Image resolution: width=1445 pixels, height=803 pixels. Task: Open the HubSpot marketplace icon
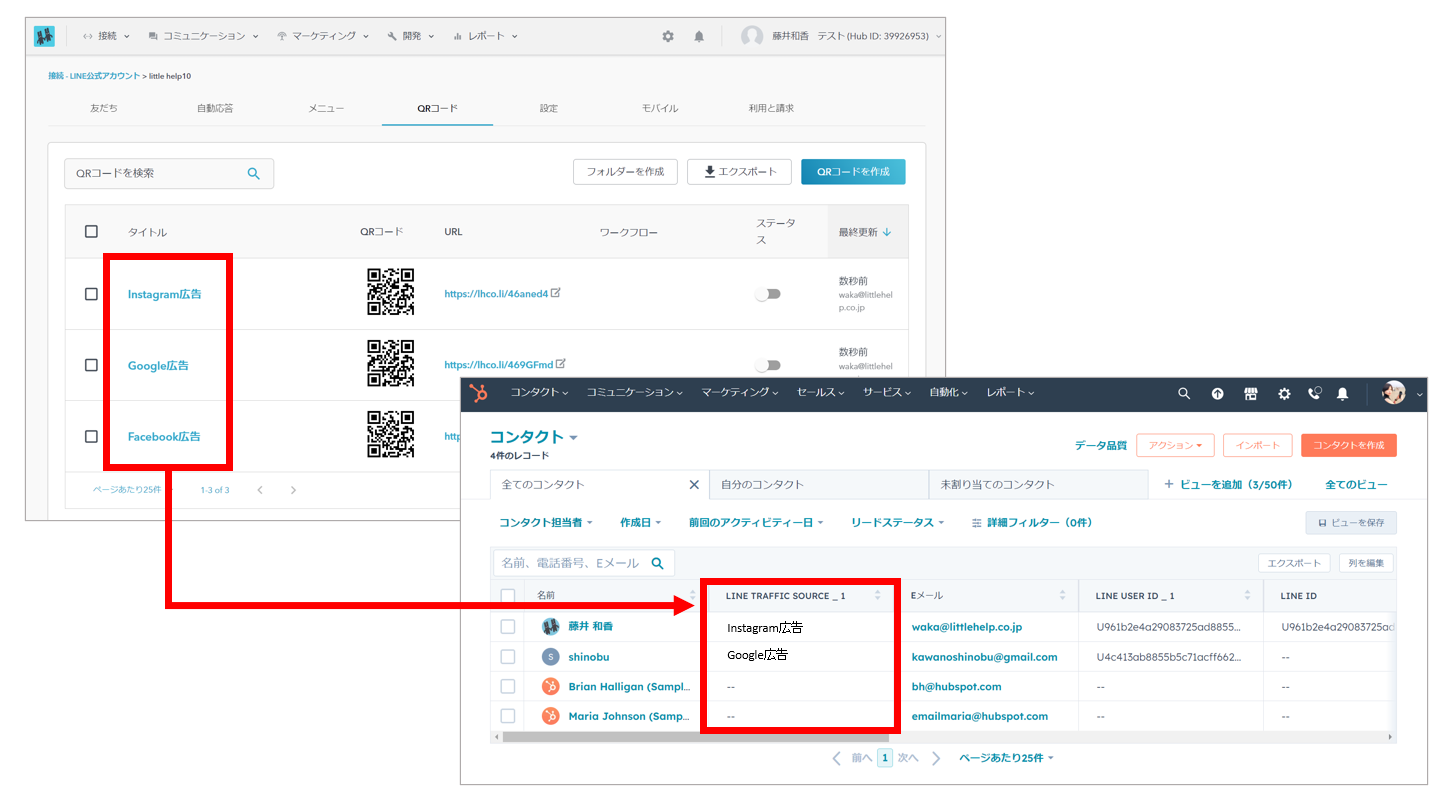1250,394
